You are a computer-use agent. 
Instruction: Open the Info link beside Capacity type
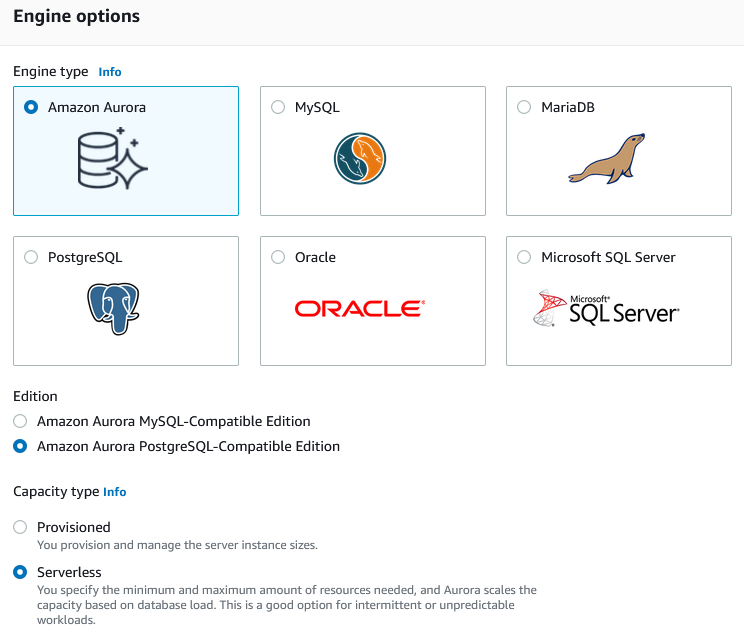pos(115,492)
